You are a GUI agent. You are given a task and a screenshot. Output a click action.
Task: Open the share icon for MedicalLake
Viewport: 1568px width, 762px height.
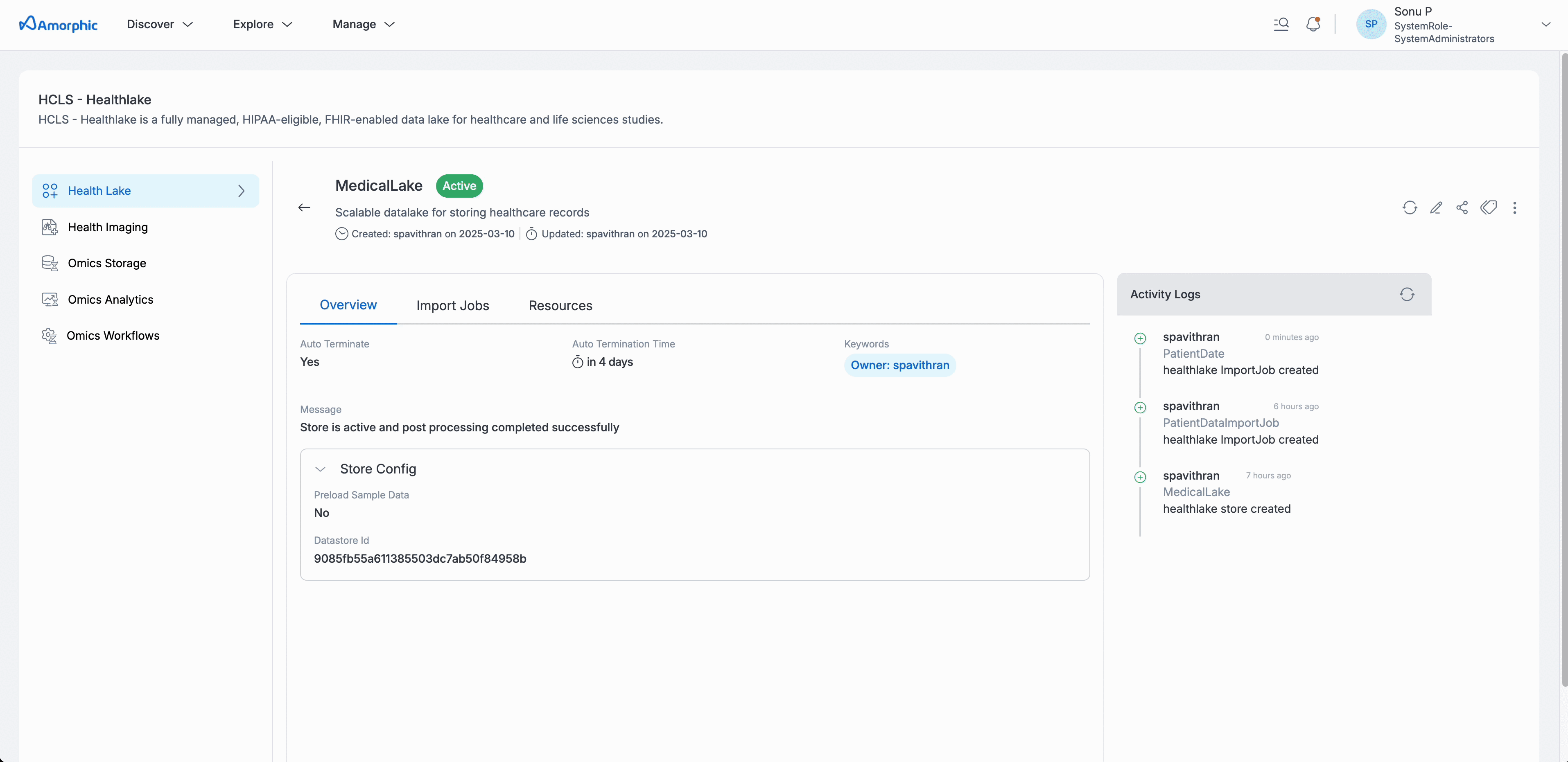point(1462,208)
